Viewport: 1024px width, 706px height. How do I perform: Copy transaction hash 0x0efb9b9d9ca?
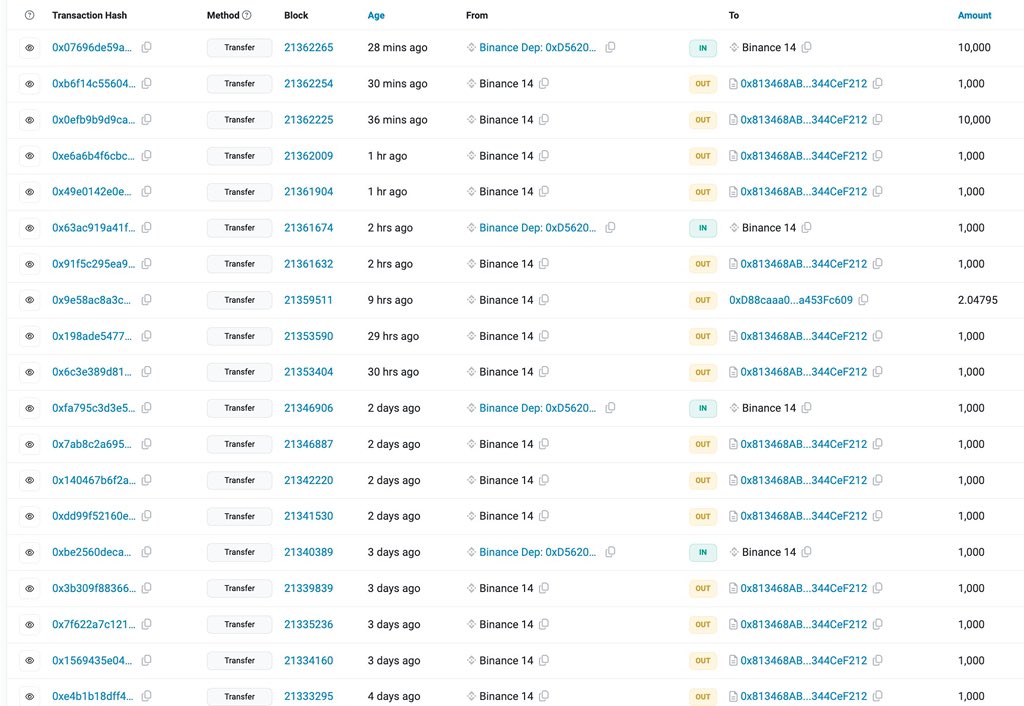pos(146,120)
